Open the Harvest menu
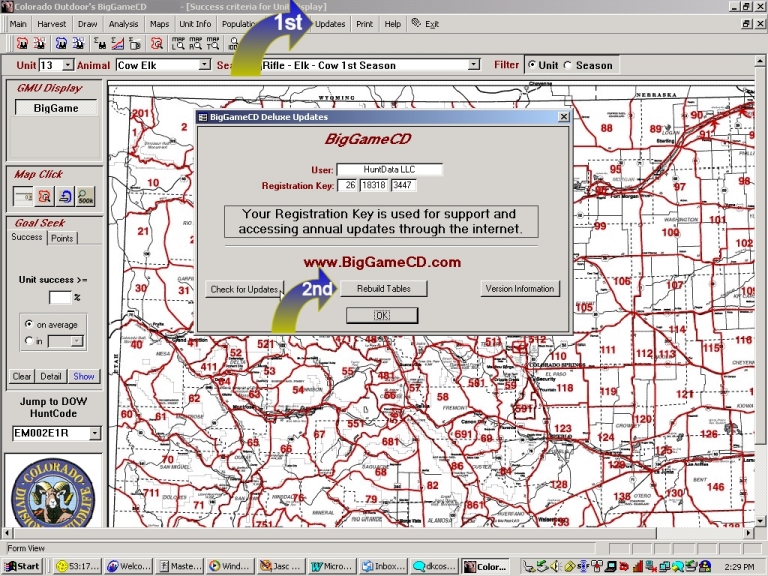Image resolution: width=768 pixels, height=576 pixels. [x=51, y=24]
